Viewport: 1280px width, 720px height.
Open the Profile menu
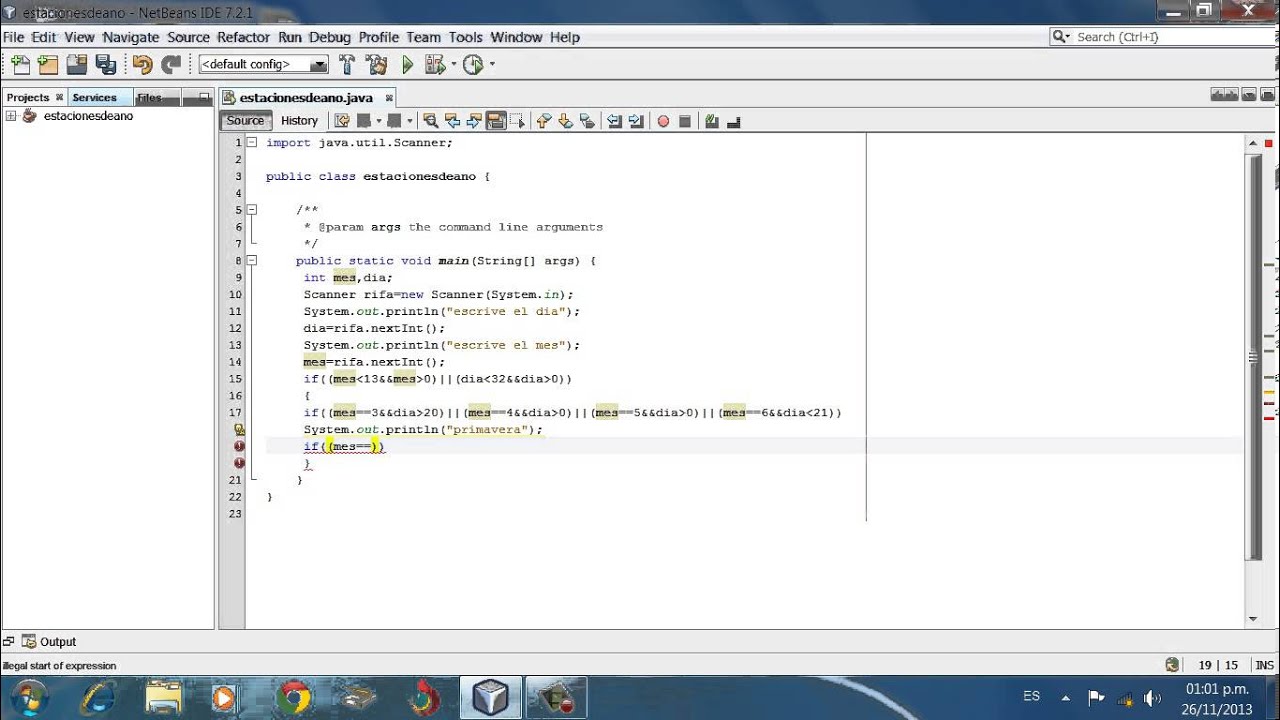pyautogui.click(x=379, y=37)
